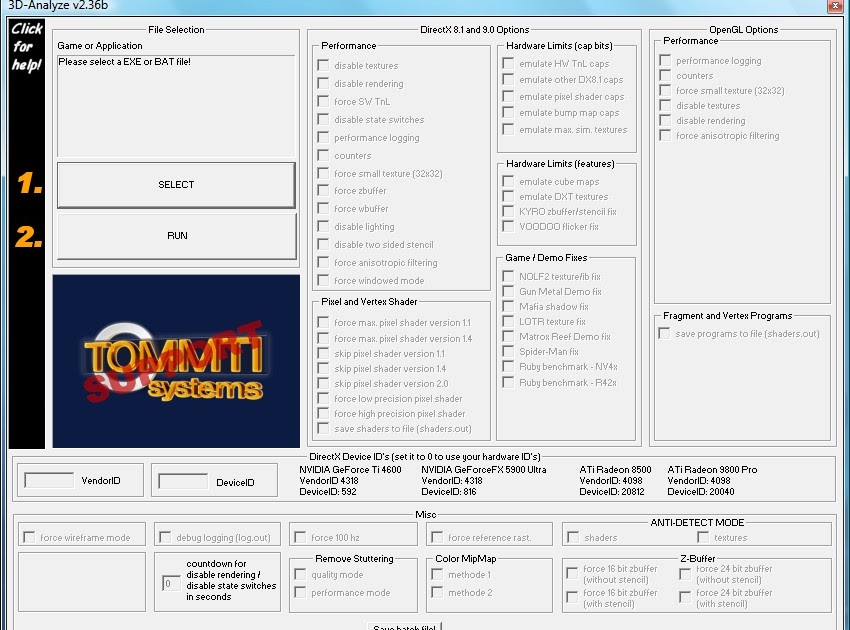Toggle 'Mafia shadow fix'
This screenshot has height=630, width=850.
coord(508,306)
